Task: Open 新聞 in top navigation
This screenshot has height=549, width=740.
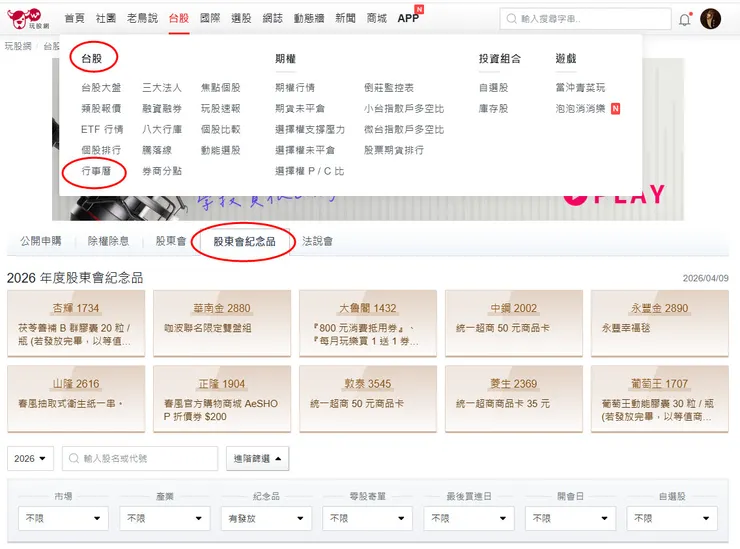Action: pyautogui.click(x=345, y=18)
